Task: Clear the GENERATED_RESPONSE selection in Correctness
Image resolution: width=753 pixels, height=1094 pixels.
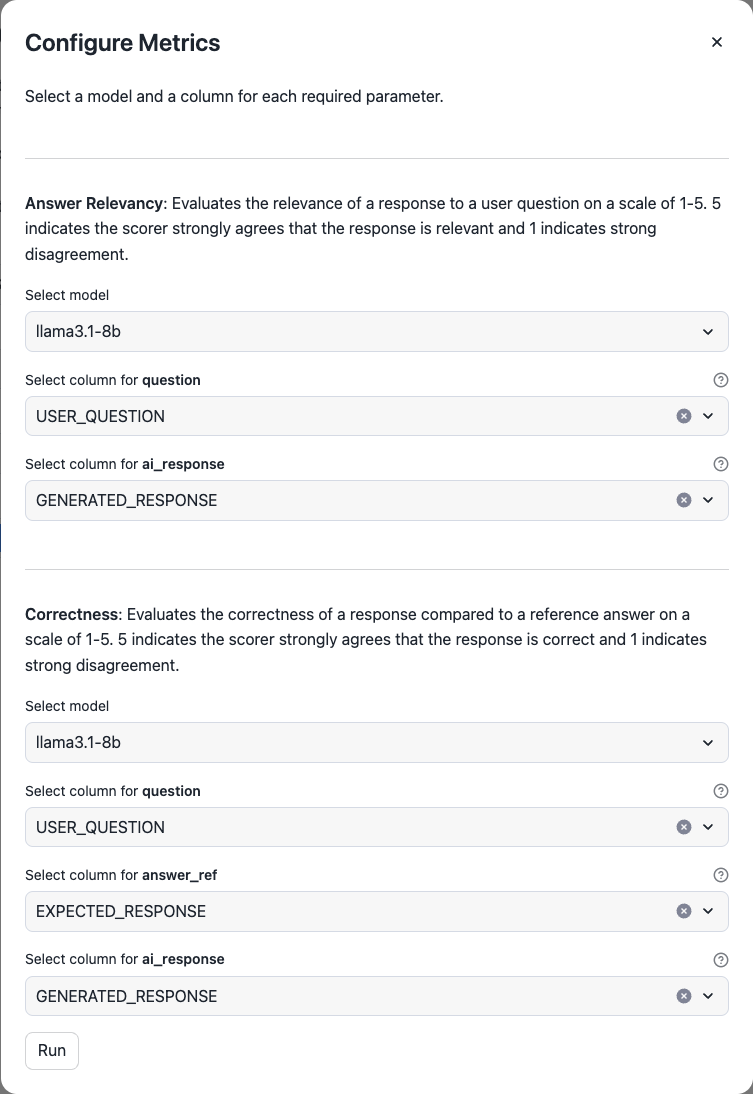Action: [684, 995]
